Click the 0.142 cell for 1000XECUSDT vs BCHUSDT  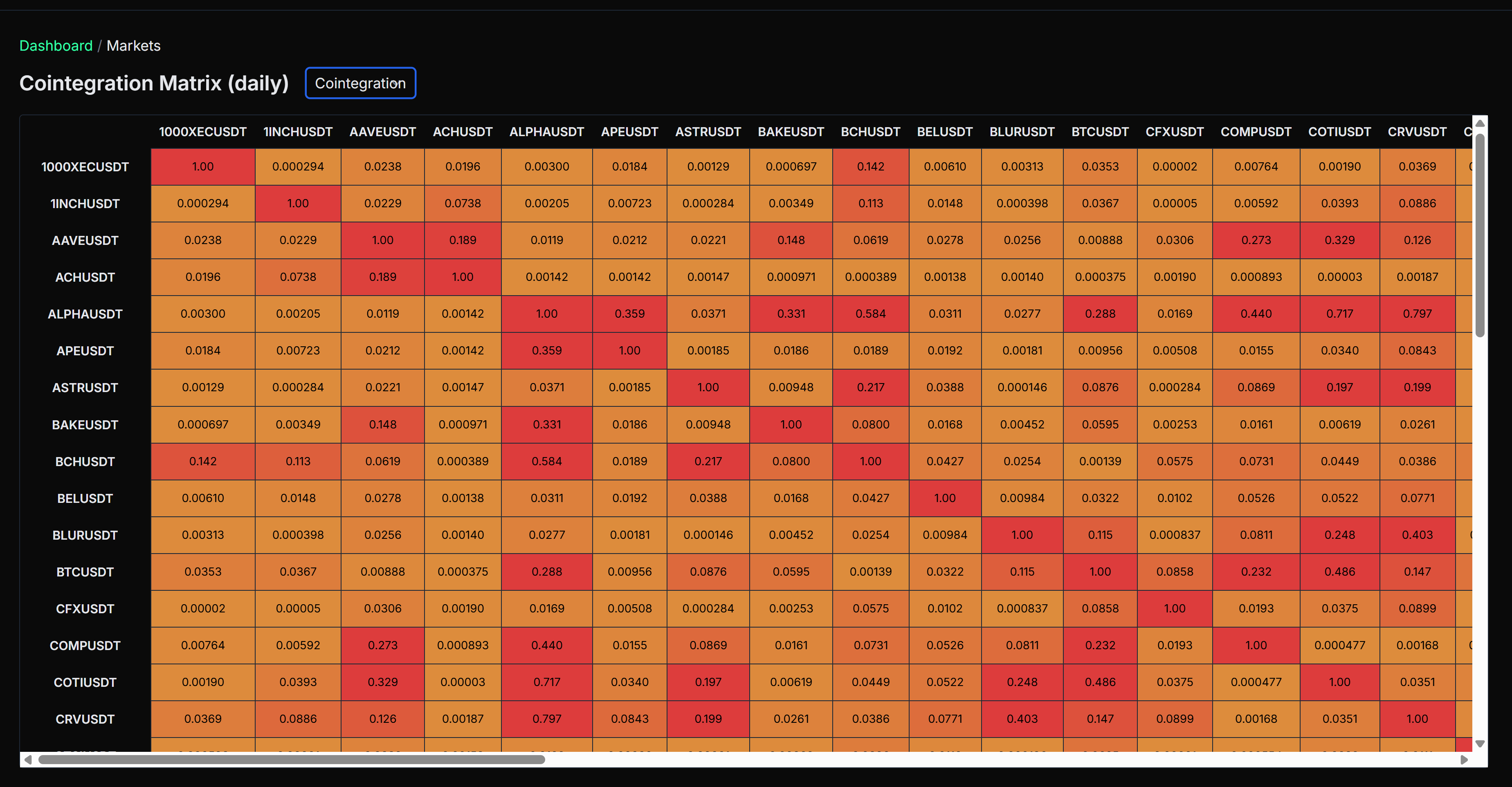point(870,167)
